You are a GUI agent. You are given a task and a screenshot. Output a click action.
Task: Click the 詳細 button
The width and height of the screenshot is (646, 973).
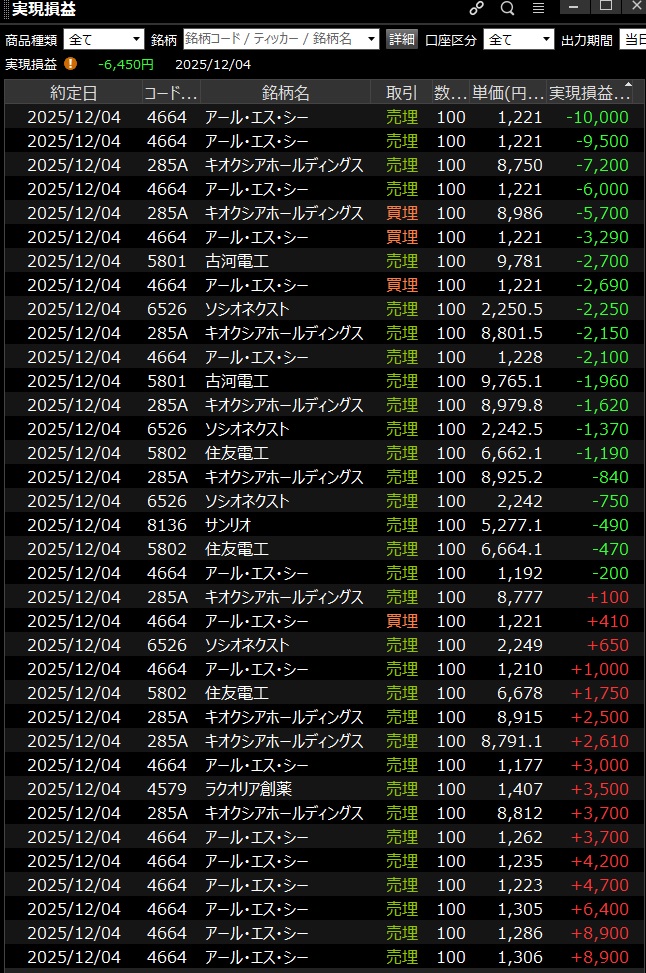coord(401,40)
